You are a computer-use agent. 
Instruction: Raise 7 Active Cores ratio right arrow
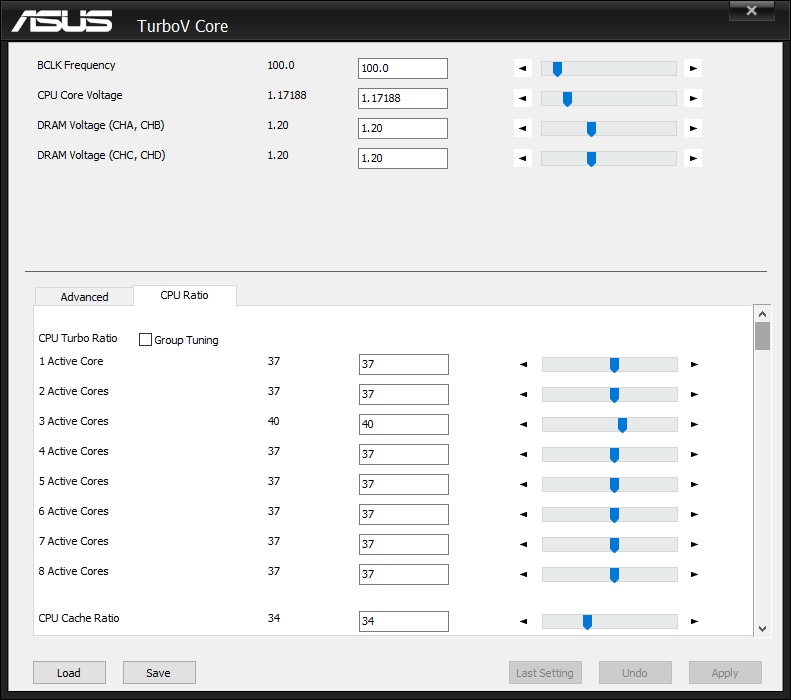pyautogui.click(x=694, y=544)
